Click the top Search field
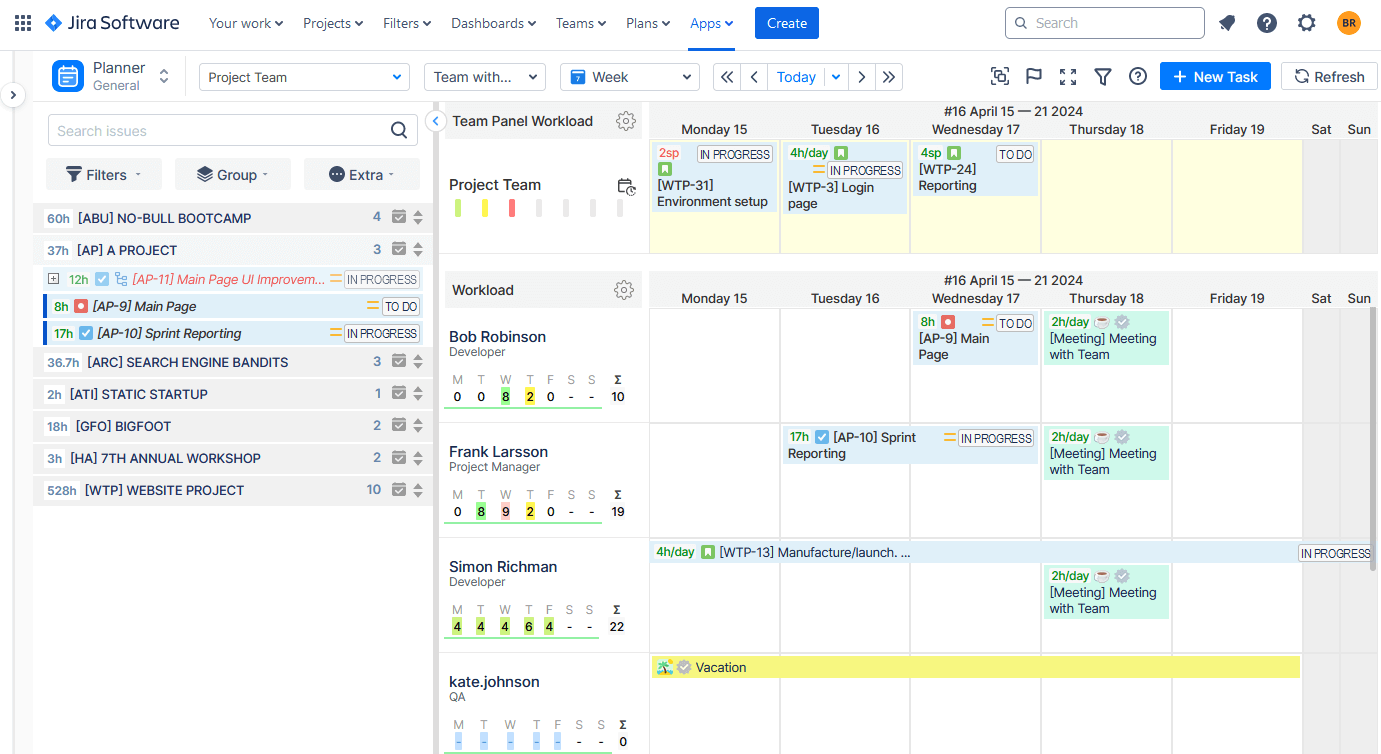Viewport: 1381px width, 754px height. (x=1105, y=23)
